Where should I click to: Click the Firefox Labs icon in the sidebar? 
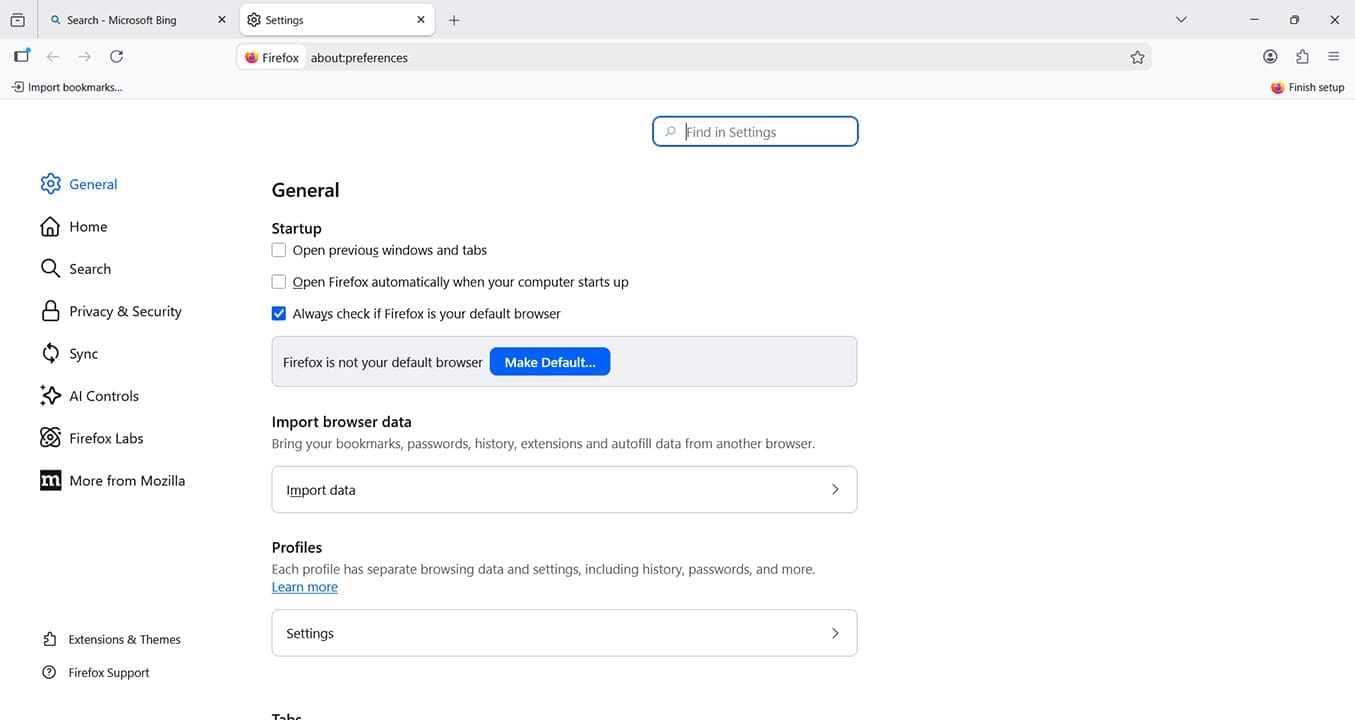(50, 438)
